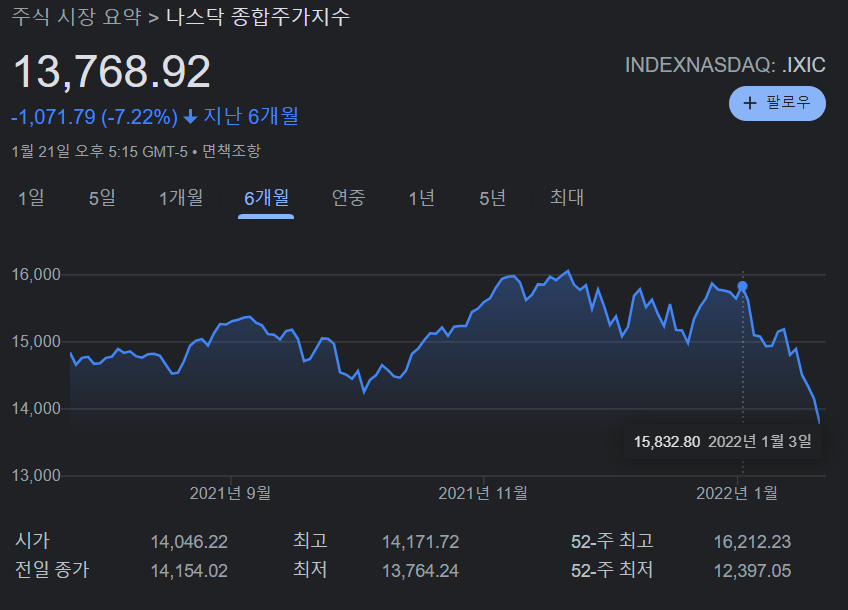Click the chart data point marker for 2022년 1월 3일
The height and width of the screenshot is (610, 848).
[x=743, y=286]
